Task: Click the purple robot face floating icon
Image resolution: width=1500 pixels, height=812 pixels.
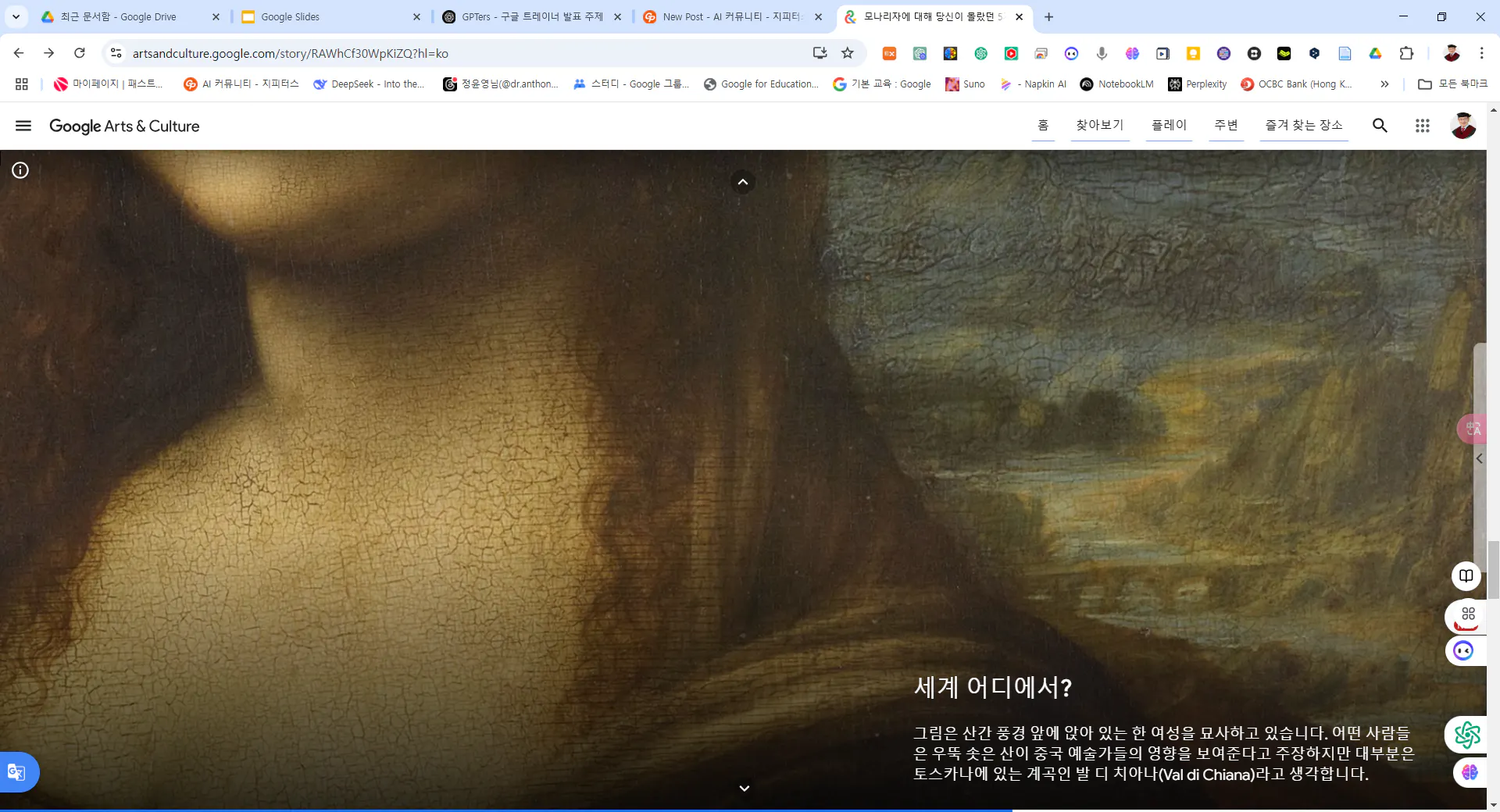Action: click(1463, 650)
